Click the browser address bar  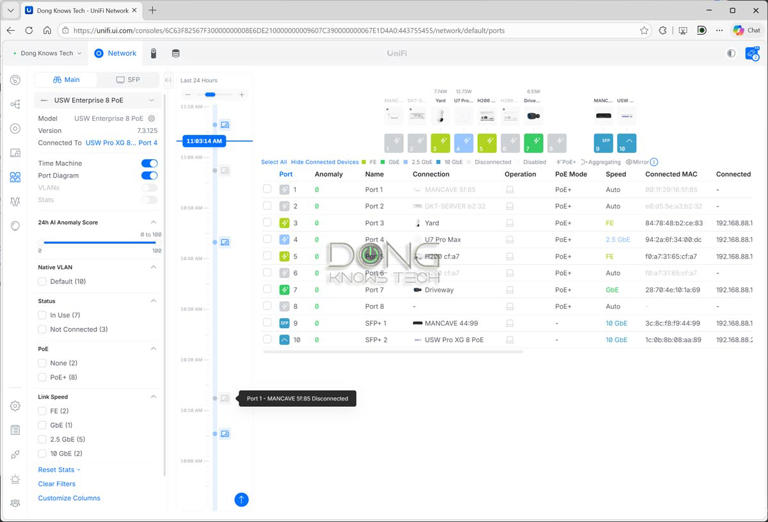point(350,30)
